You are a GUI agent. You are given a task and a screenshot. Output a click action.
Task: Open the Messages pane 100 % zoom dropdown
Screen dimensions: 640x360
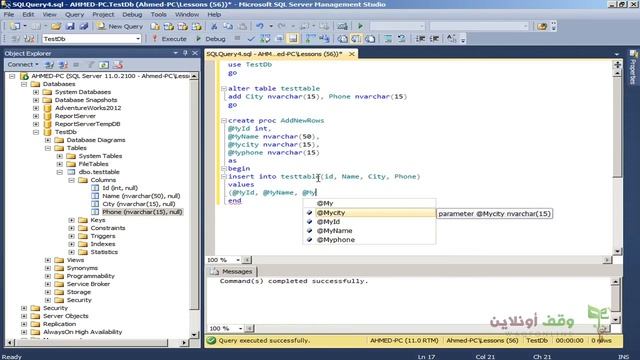(x=240, y=329)
